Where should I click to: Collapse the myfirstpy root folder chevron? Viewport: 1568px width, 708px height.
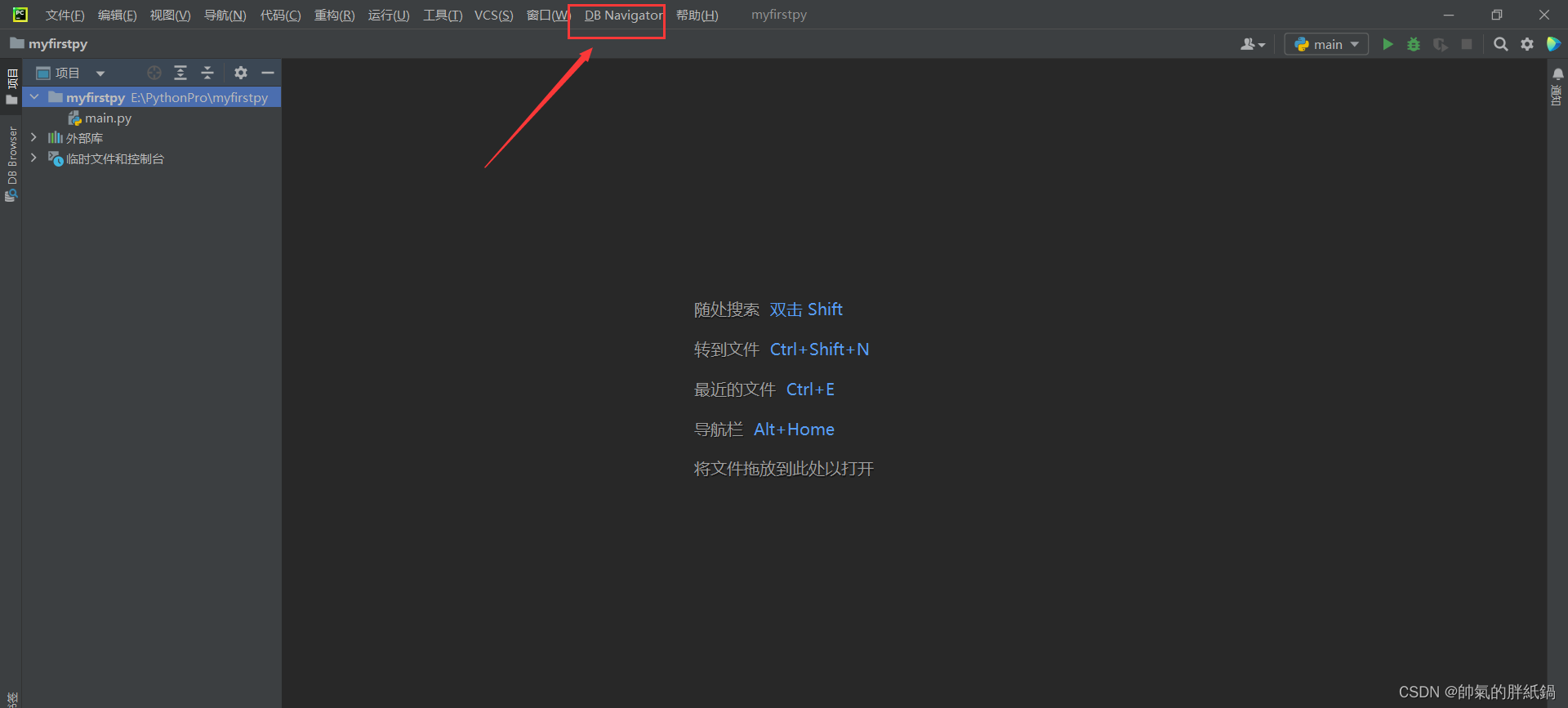(x=34, y=97)
